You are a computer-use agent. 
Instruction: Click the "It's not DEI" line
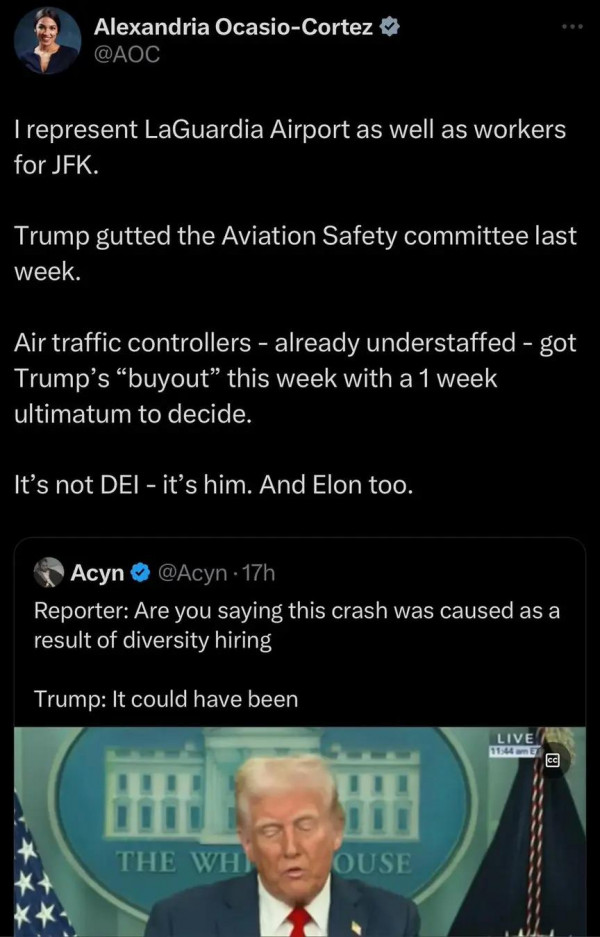(214, 485)
